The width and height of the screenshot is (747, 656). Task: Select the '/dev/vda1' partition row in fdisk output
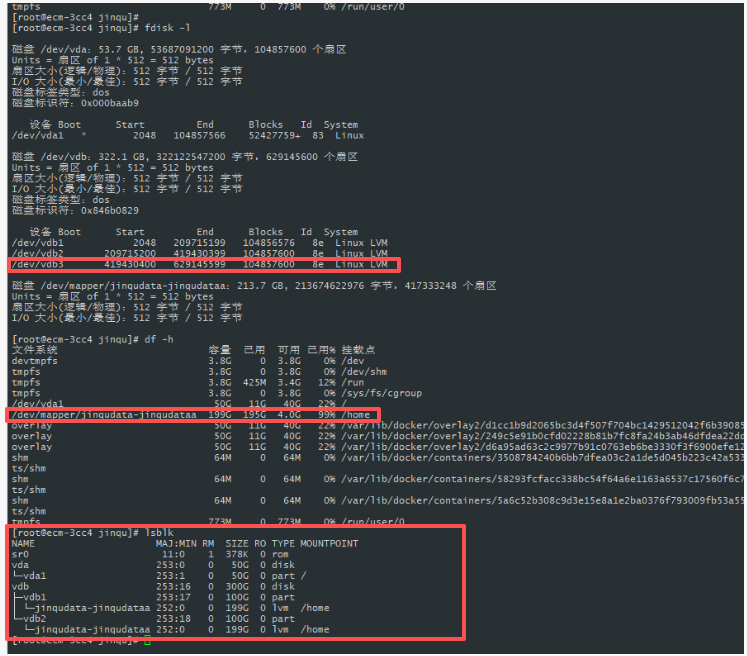click(188, 136)
